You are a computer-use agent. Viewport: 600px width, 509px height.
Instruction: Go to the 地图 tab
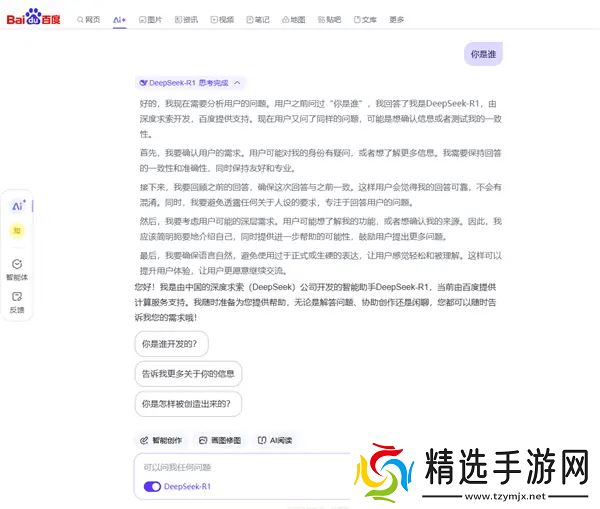click(293, 20)
